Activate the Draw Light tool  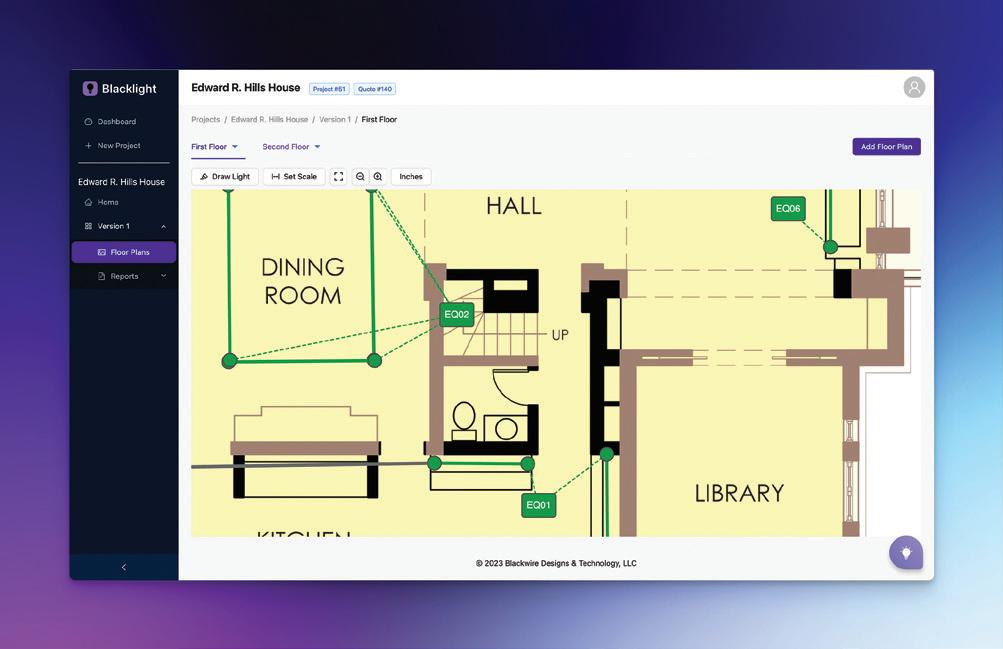pos(225,176)
